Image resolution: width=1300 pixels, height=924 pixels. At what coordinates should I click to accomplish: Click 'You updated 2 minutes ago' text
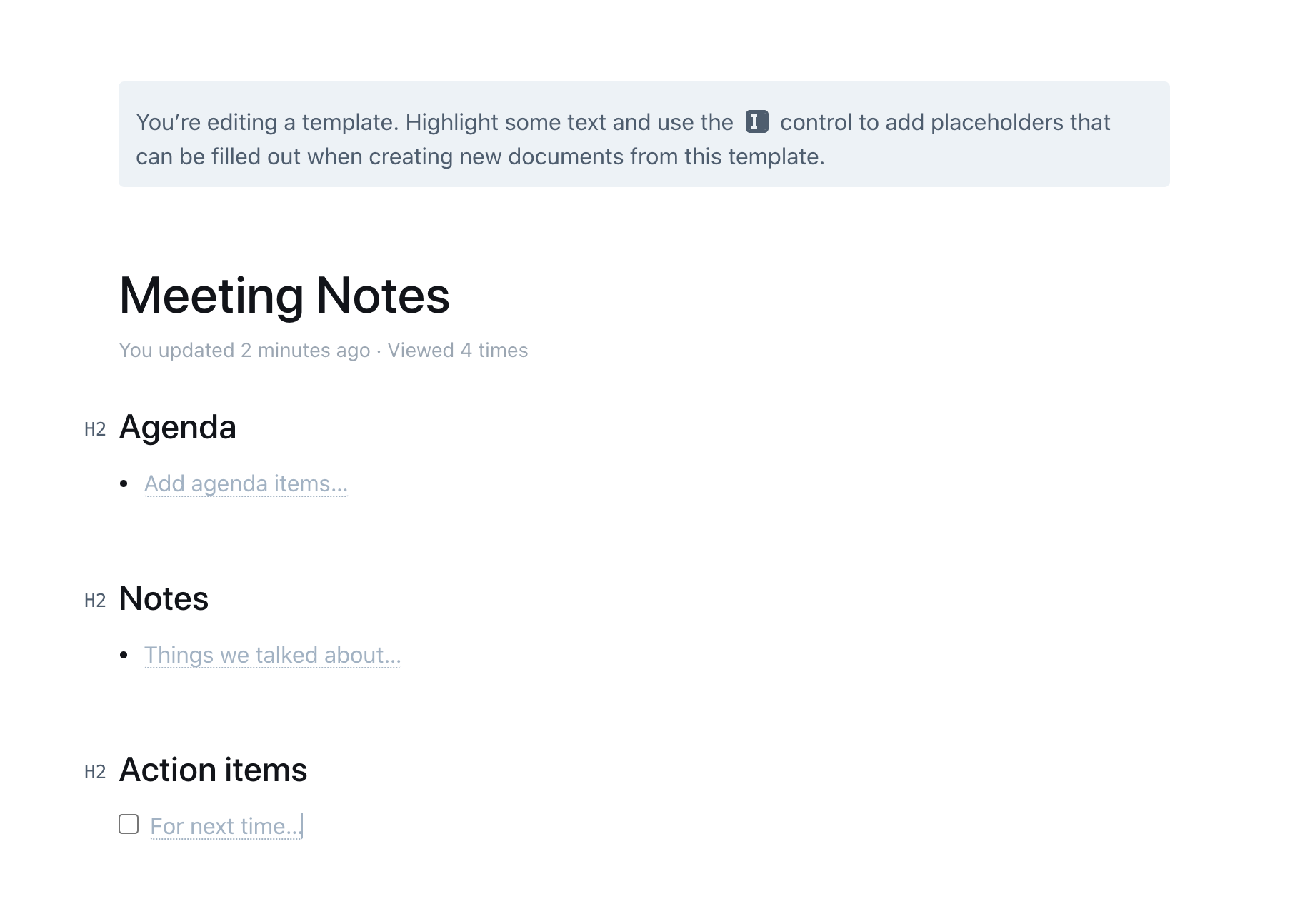244,351
